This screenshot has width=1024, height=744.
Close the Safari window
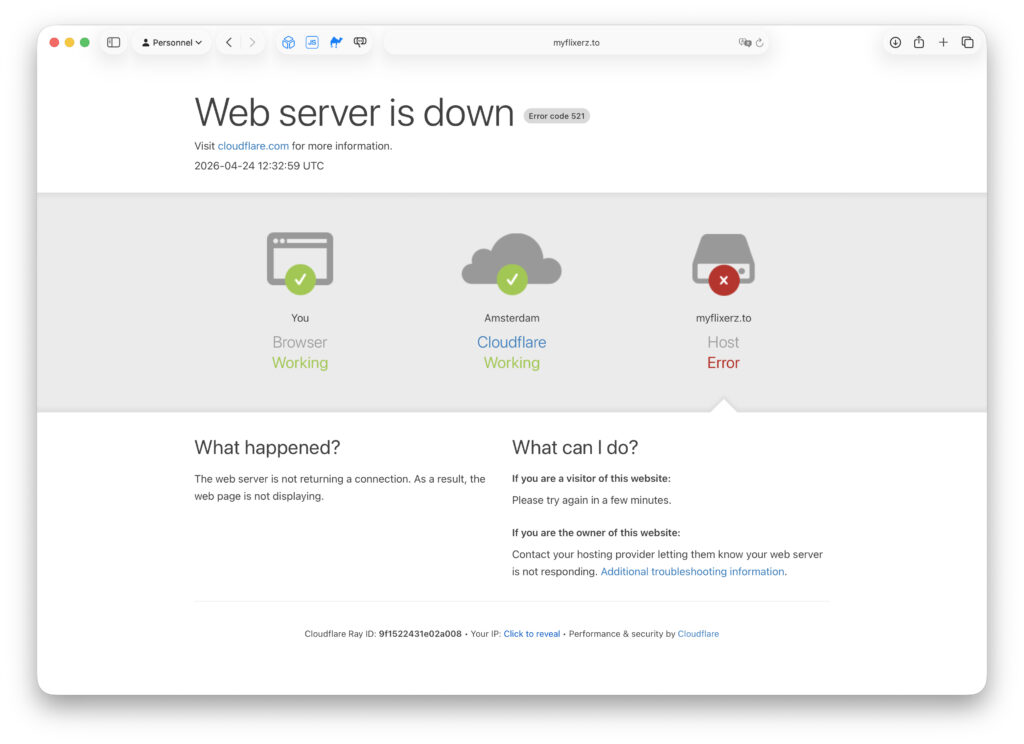[54, 42]
